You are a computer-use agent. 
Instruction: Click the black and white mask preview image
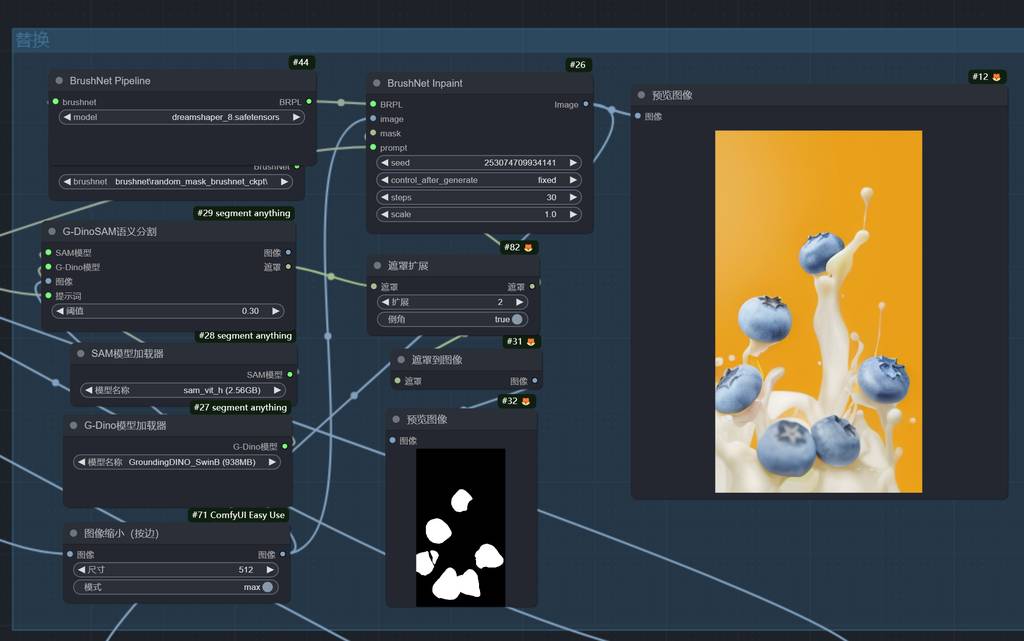460,527
